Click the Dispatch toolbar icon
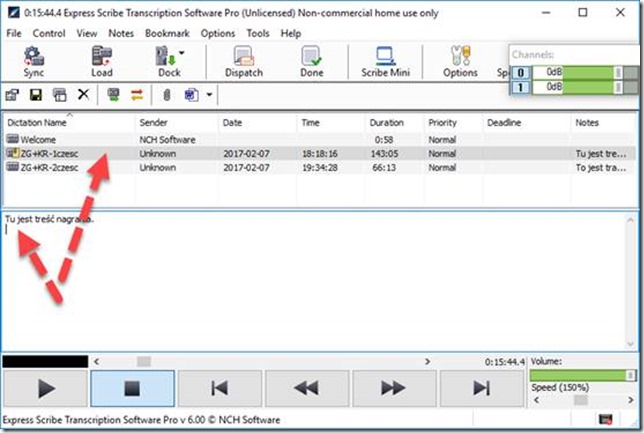Viewport: 644px width, 433px height. pos(244,62)
